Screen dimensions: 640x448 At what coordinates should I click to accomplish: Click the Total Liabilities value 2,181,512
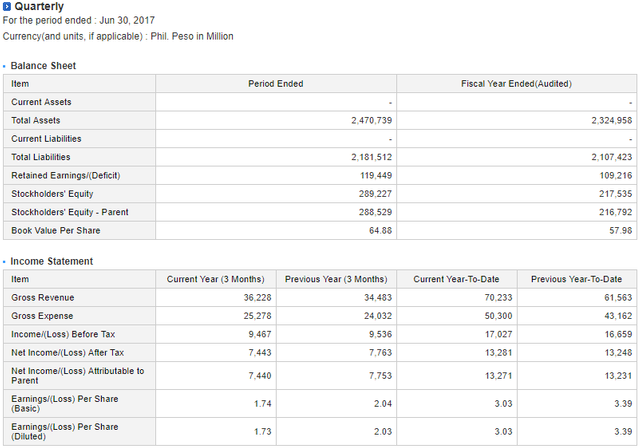(x=371, y=157)
